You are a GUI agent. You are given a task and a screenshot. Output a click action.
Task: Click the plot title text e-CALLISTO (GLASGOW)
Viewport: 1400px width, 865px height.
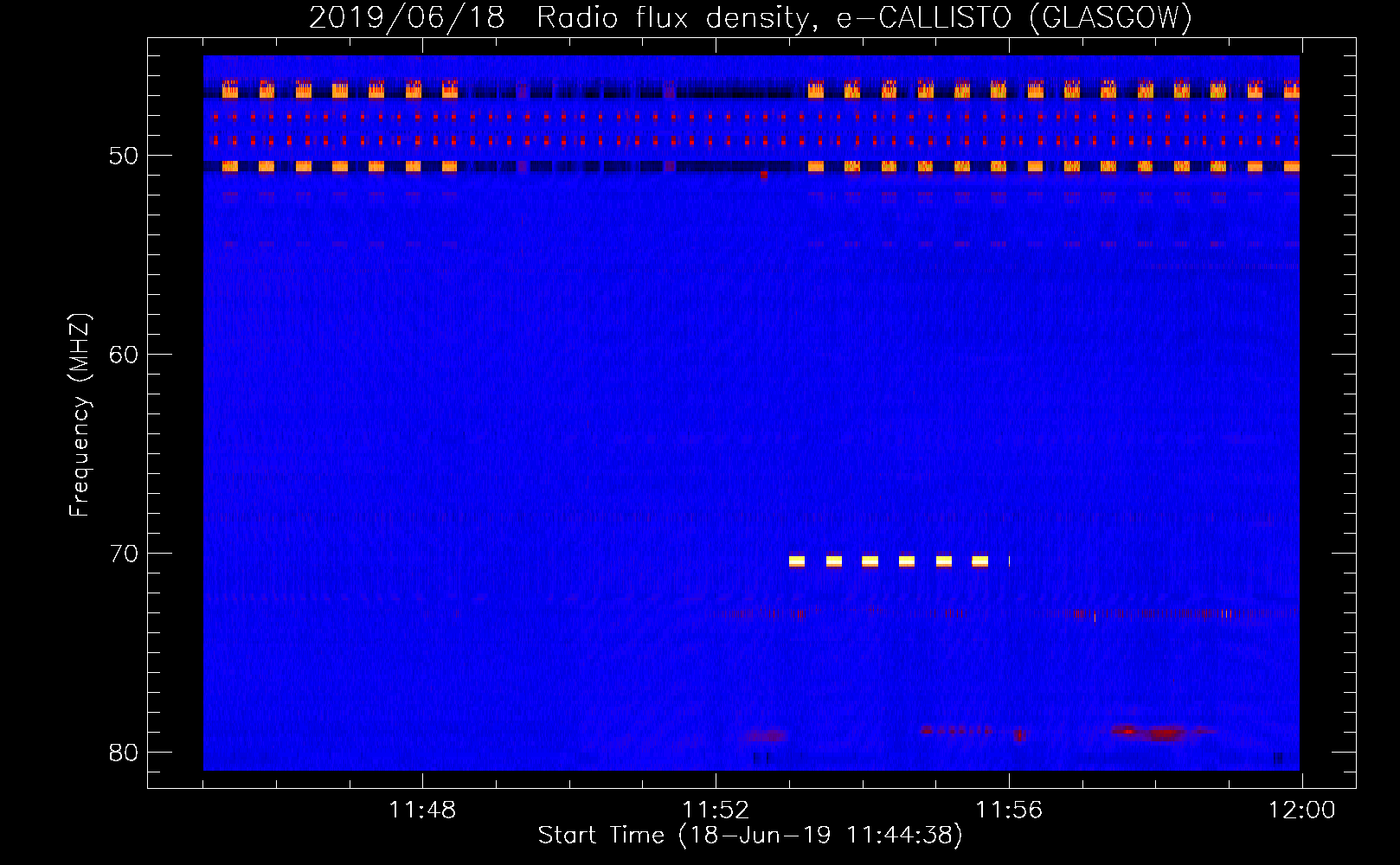point(1014,17)
